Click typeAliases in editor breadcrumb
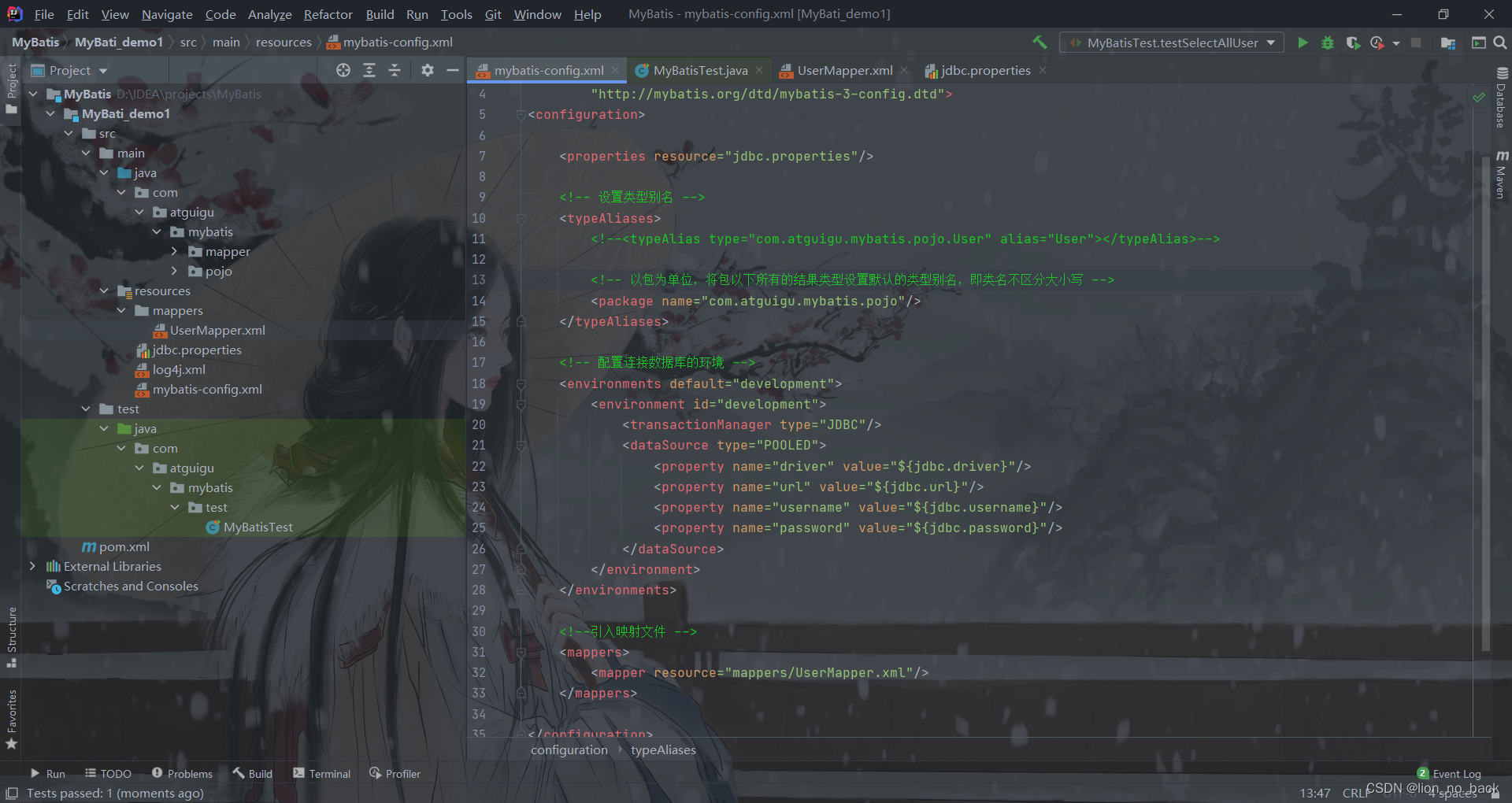This screenshot has height=803, width=1512. pos(663,750)
